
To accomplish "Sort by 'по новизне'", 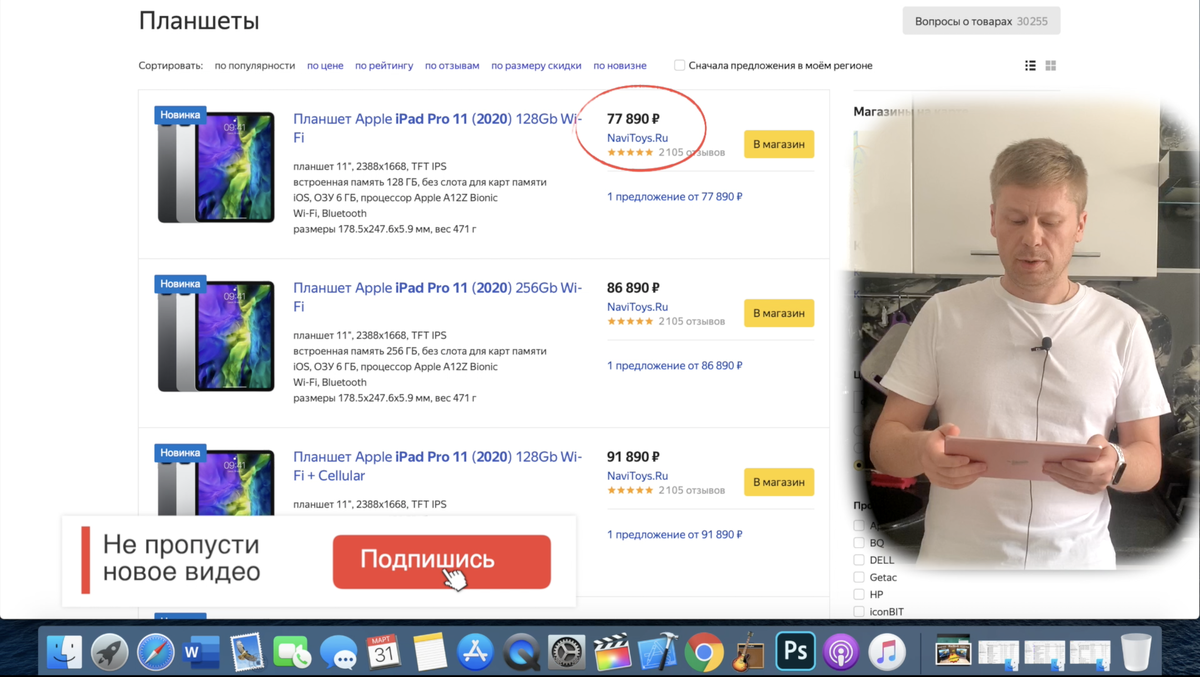I will point(620,65).
